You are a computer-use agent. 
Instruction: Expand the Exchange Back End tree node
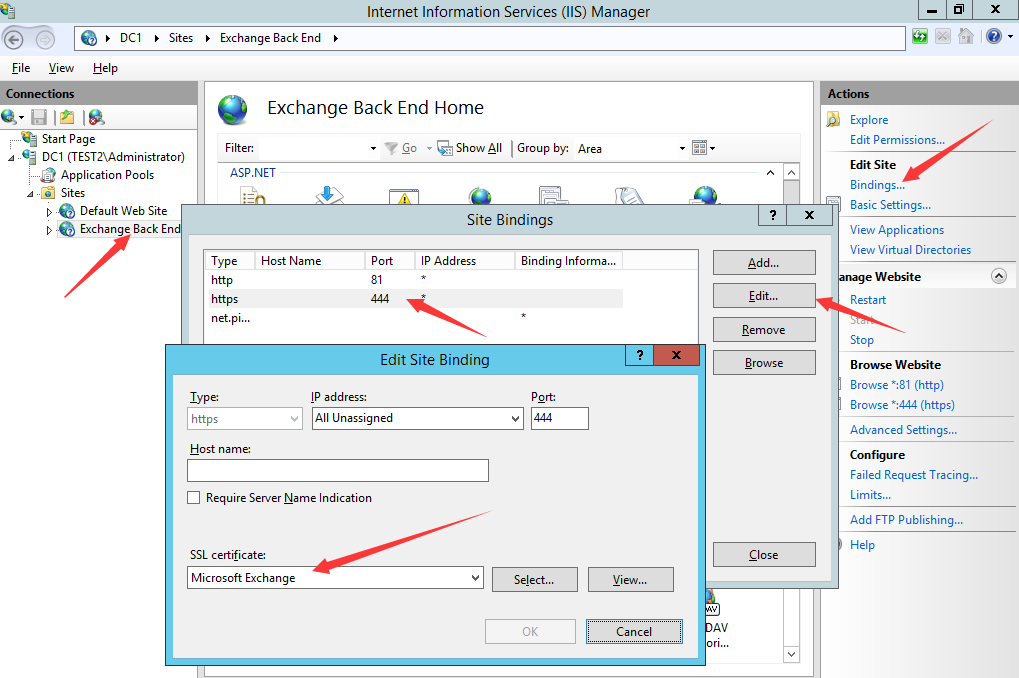[x=49, y=229]
